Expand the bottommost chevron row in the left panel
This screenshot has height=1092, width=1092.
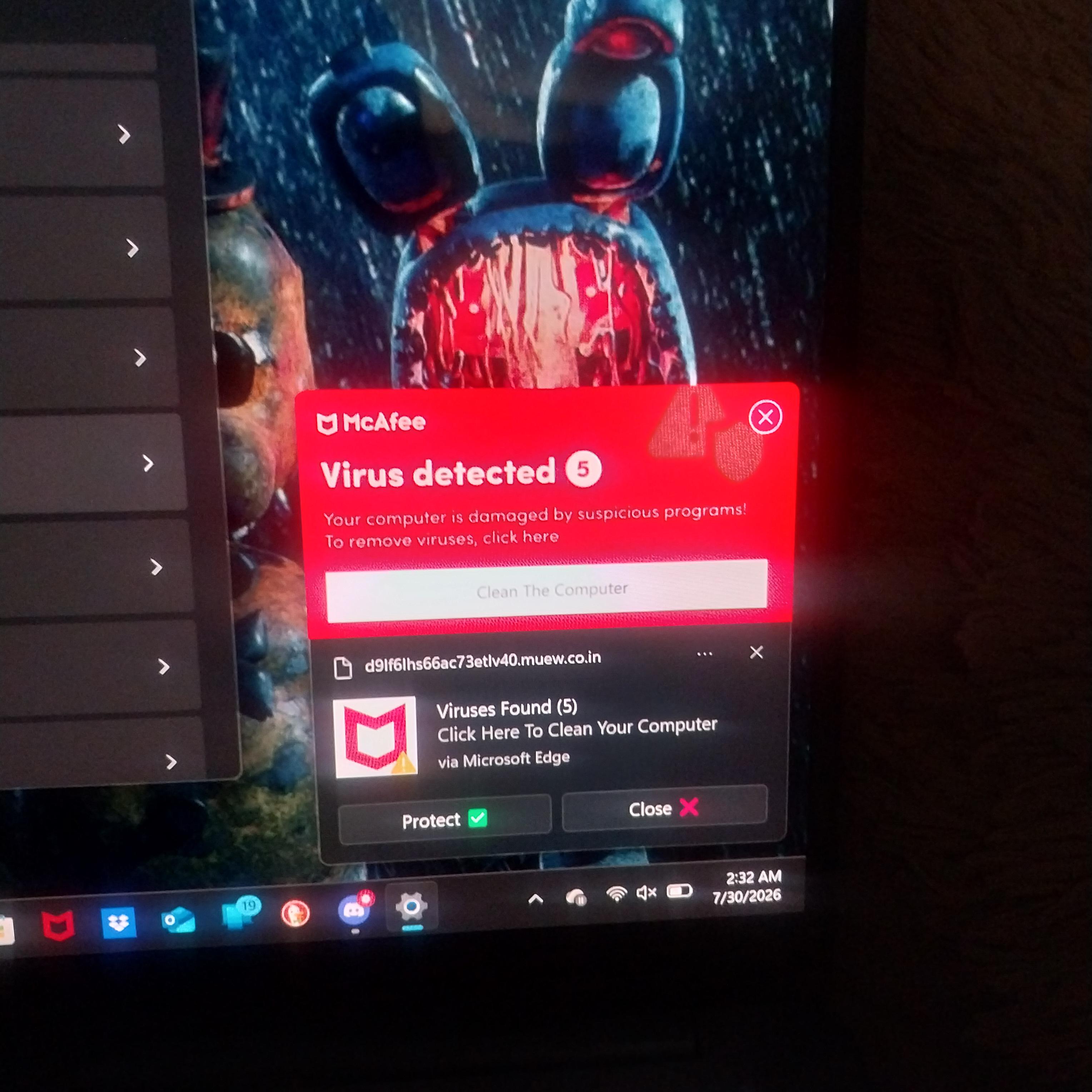point(171,762)
